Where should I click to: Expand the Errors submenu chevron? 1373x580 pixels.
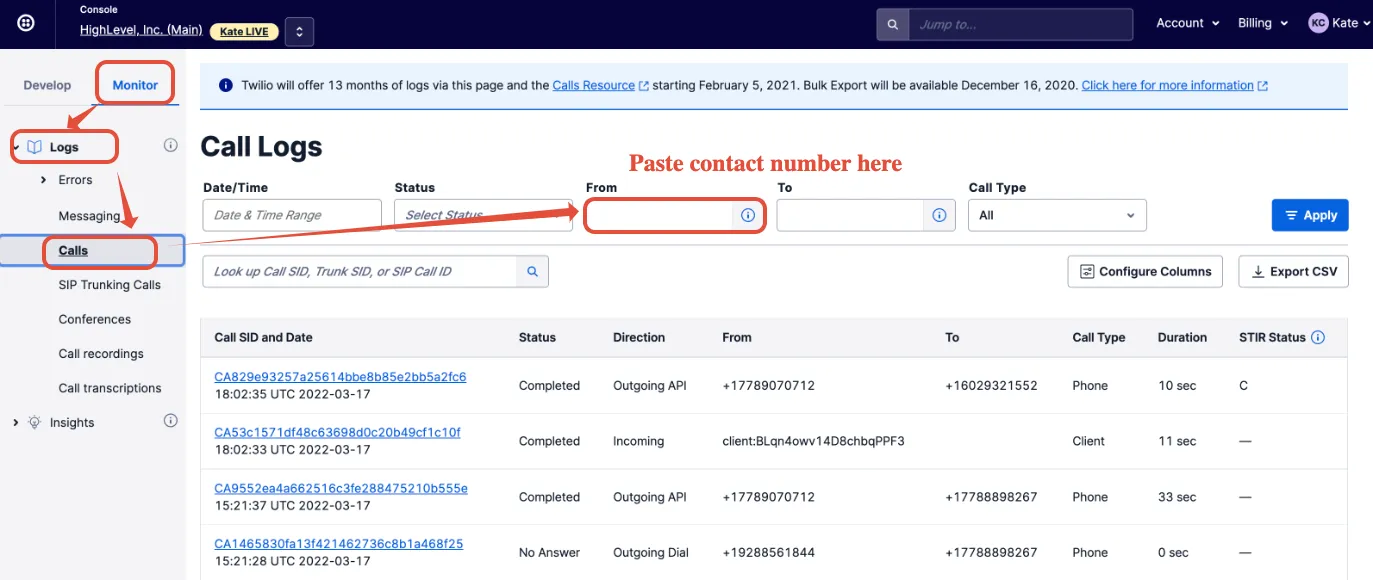point(43,180)
